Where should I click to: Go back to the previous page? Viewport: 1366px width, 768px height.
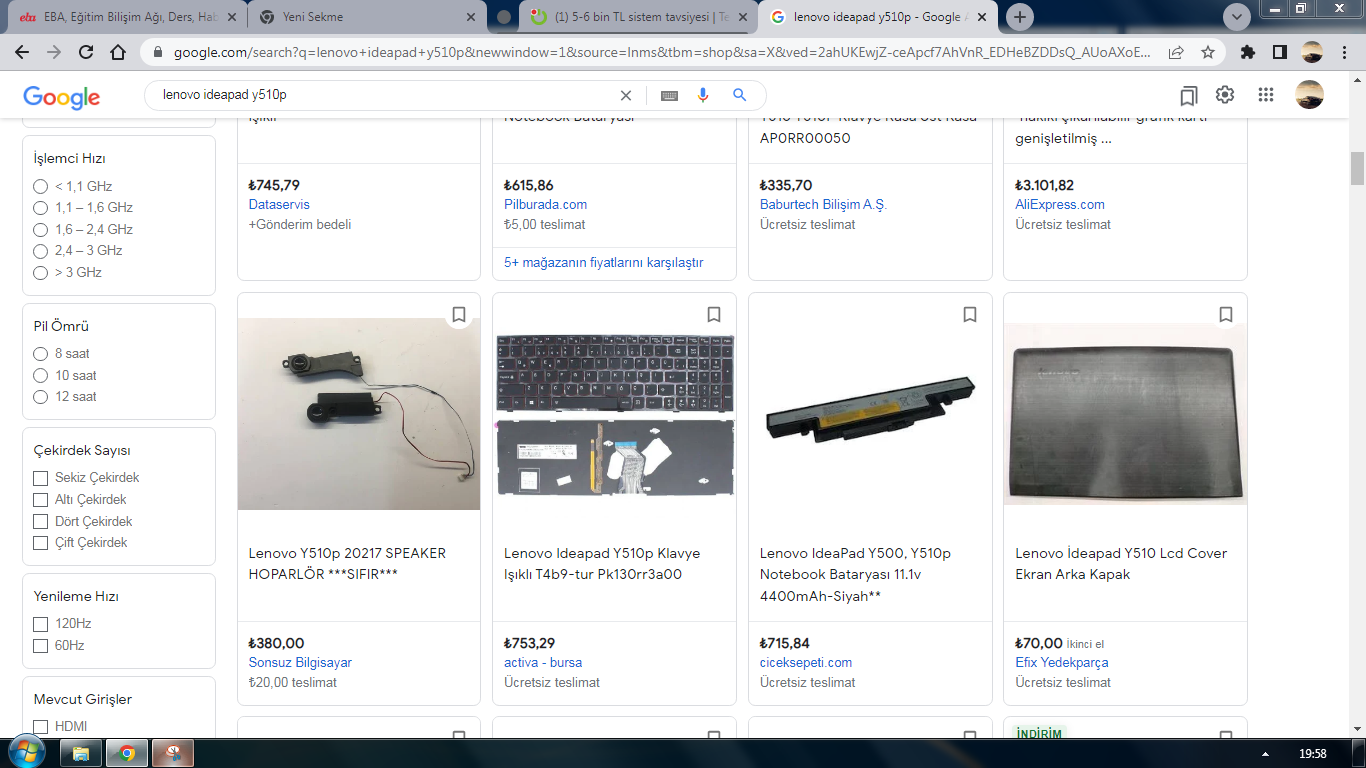click(22, 53)
